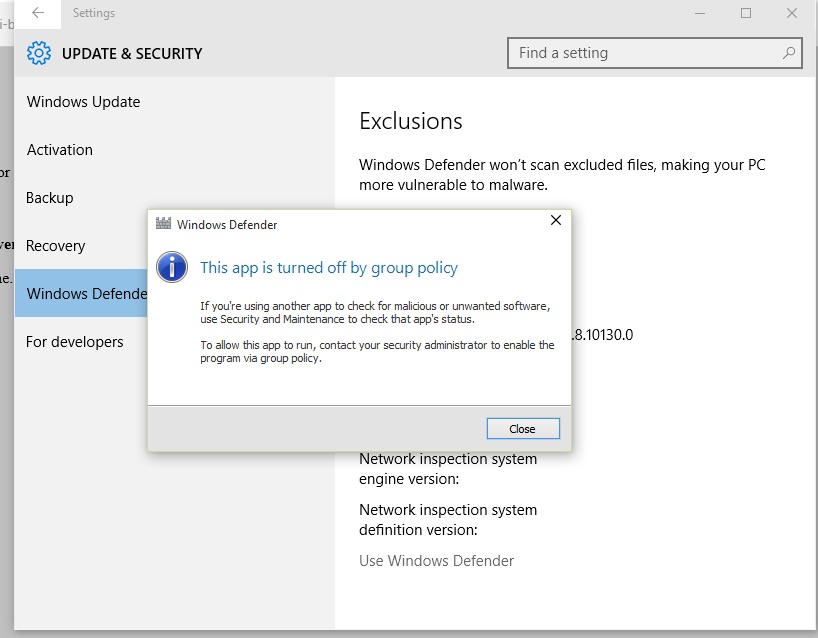The width and height of the screenshot is (818, 638).
Task: Close the Settings window
Action: [792, 13]
